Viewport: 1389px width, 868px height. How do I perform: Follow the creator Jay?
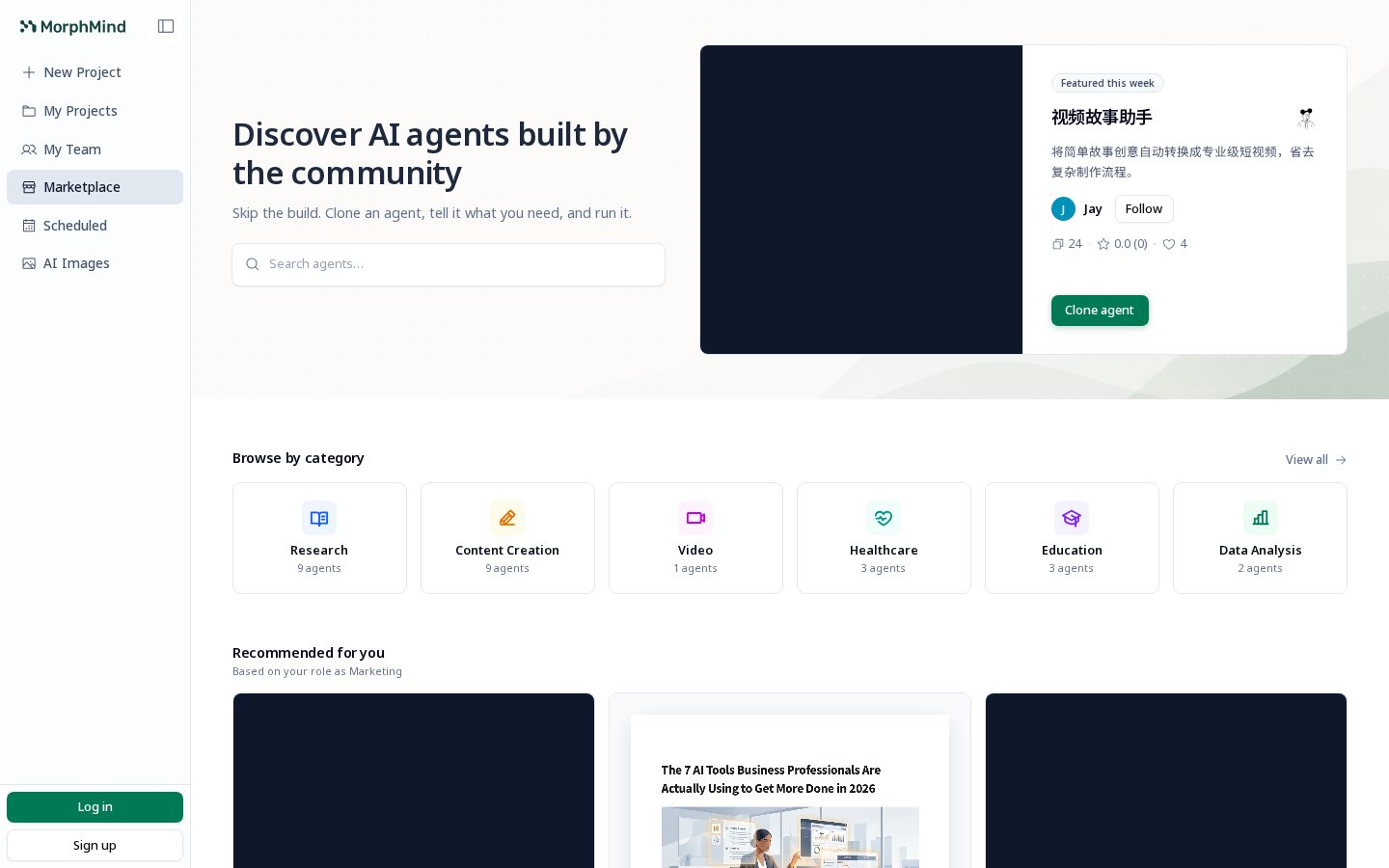point(1144,209)
